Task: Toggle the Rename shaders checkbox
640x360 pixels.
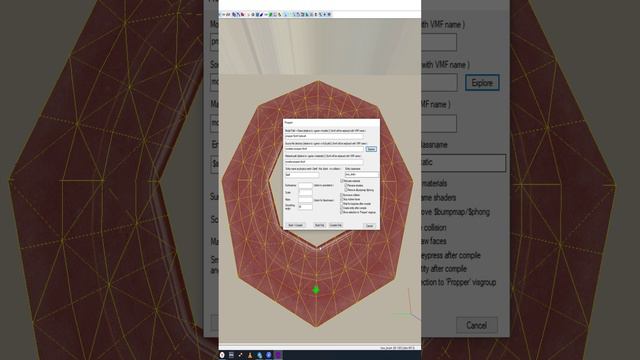Action: (346, 185)
